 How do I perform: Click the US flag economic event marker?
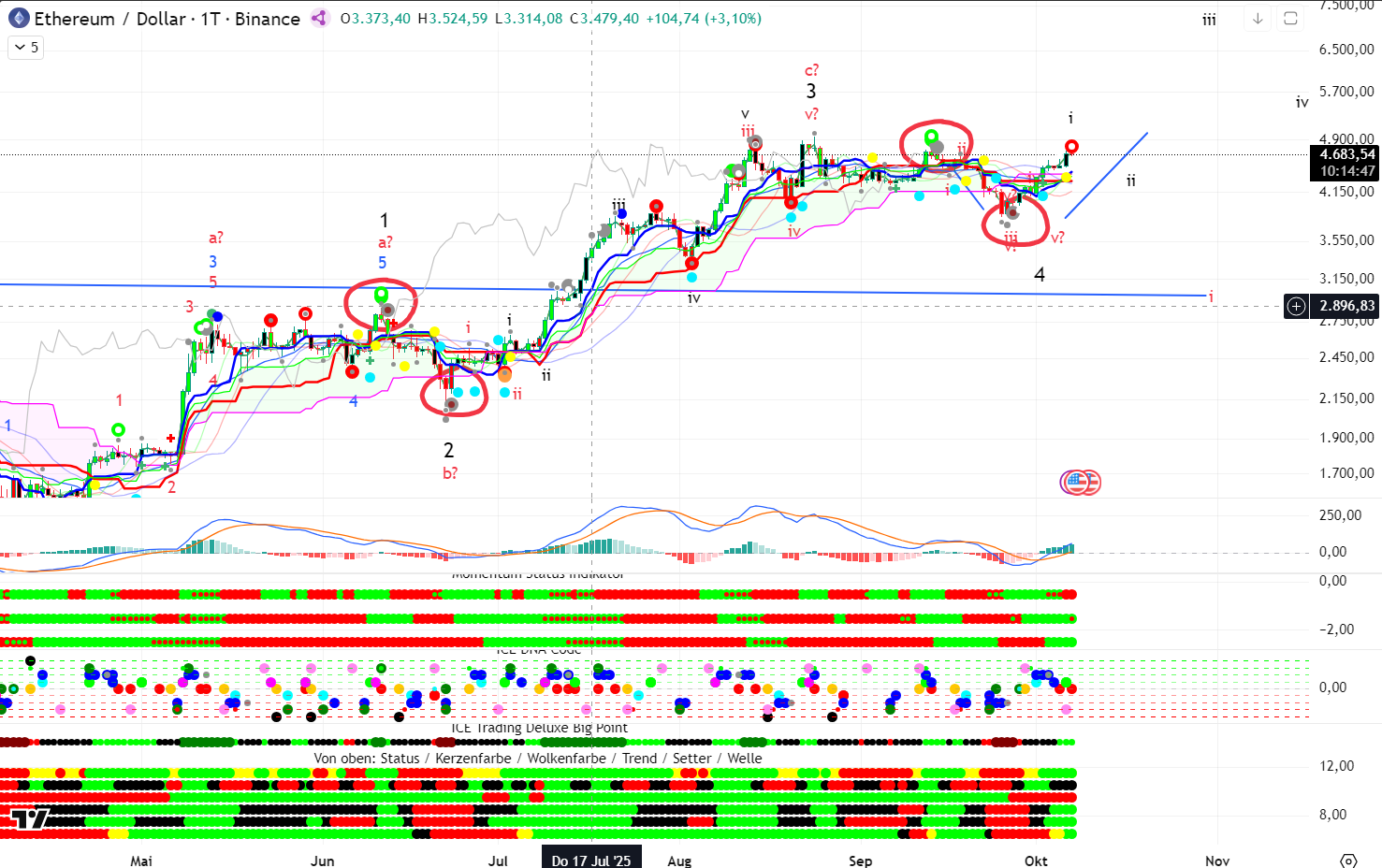coord(1081,483)
